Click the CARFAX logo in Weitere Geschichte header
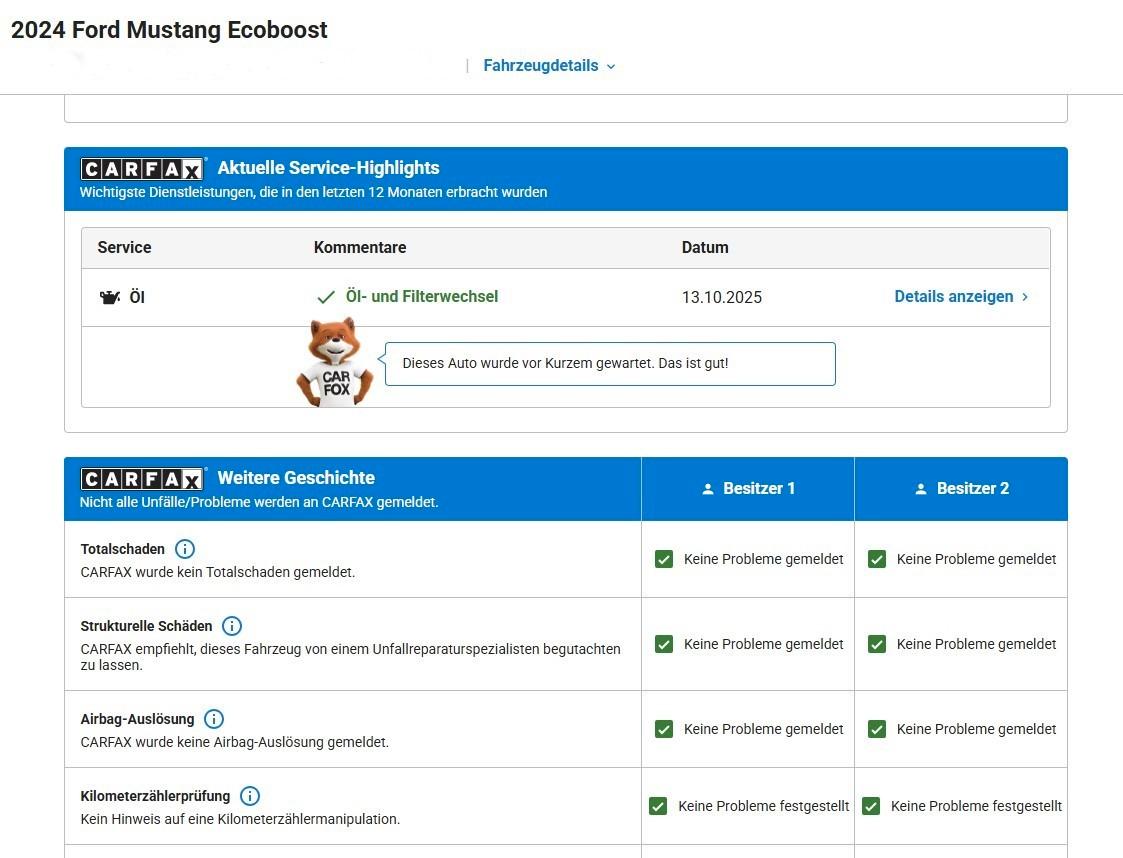The image size is (1123, 858). coord(143,478)
